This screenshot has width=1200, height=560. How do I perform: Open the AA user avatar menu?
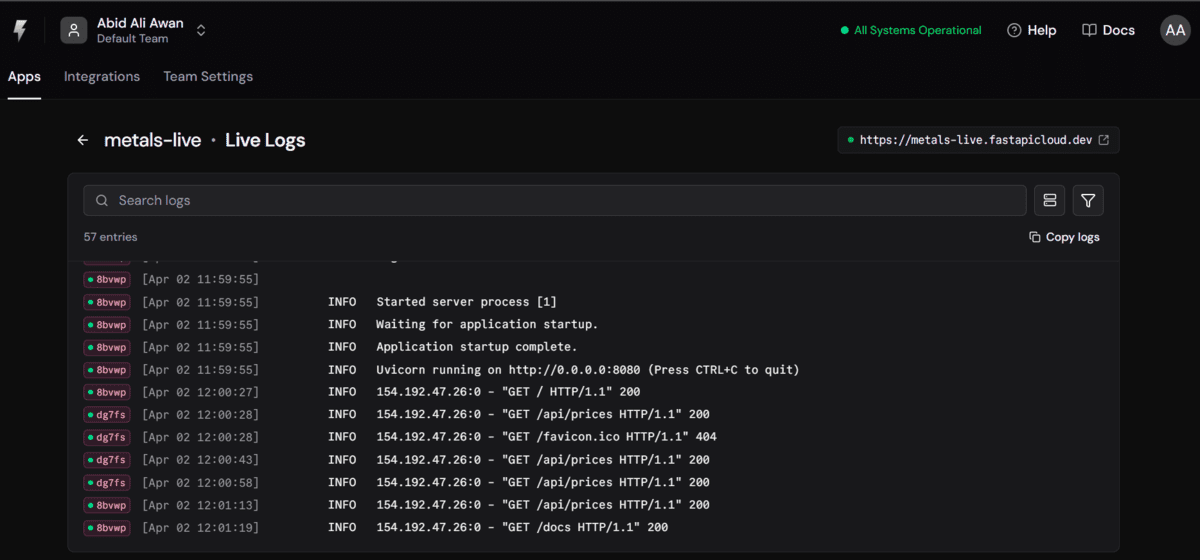point(1175,30)
